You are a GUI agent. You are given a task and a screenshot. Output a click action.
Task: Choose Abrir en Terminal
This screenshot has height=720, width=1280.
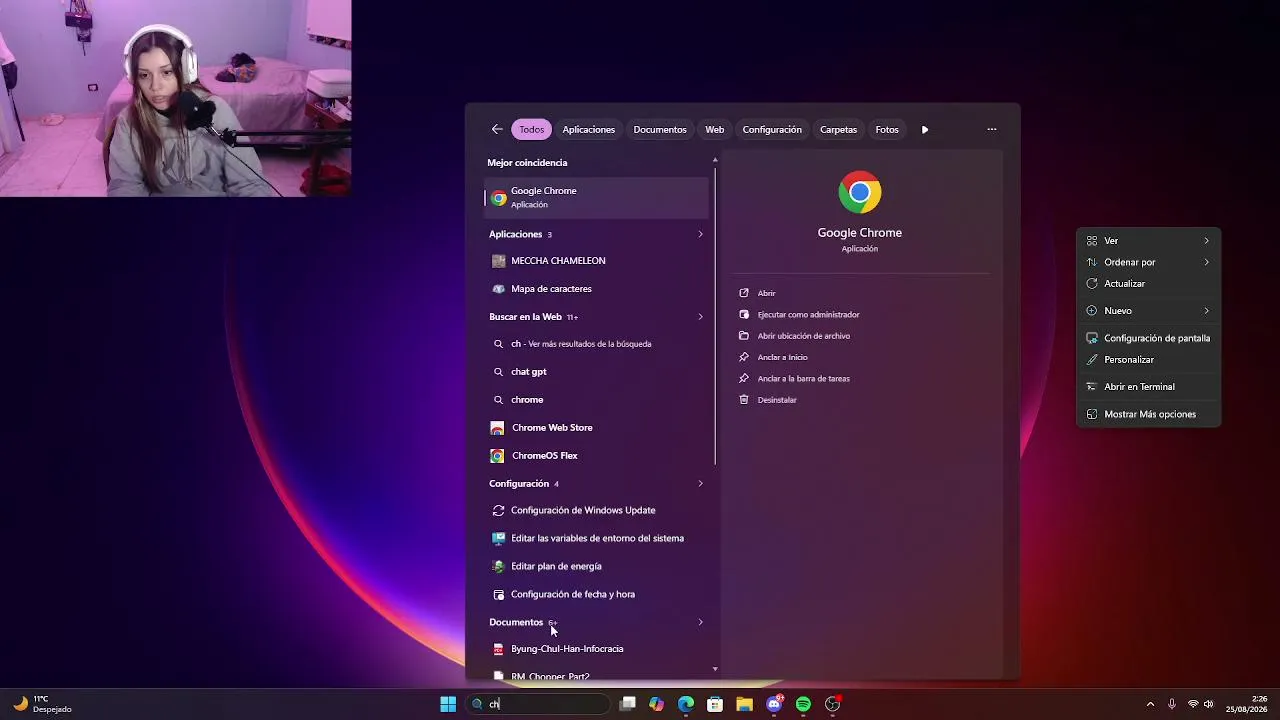tap(1148, 387)
